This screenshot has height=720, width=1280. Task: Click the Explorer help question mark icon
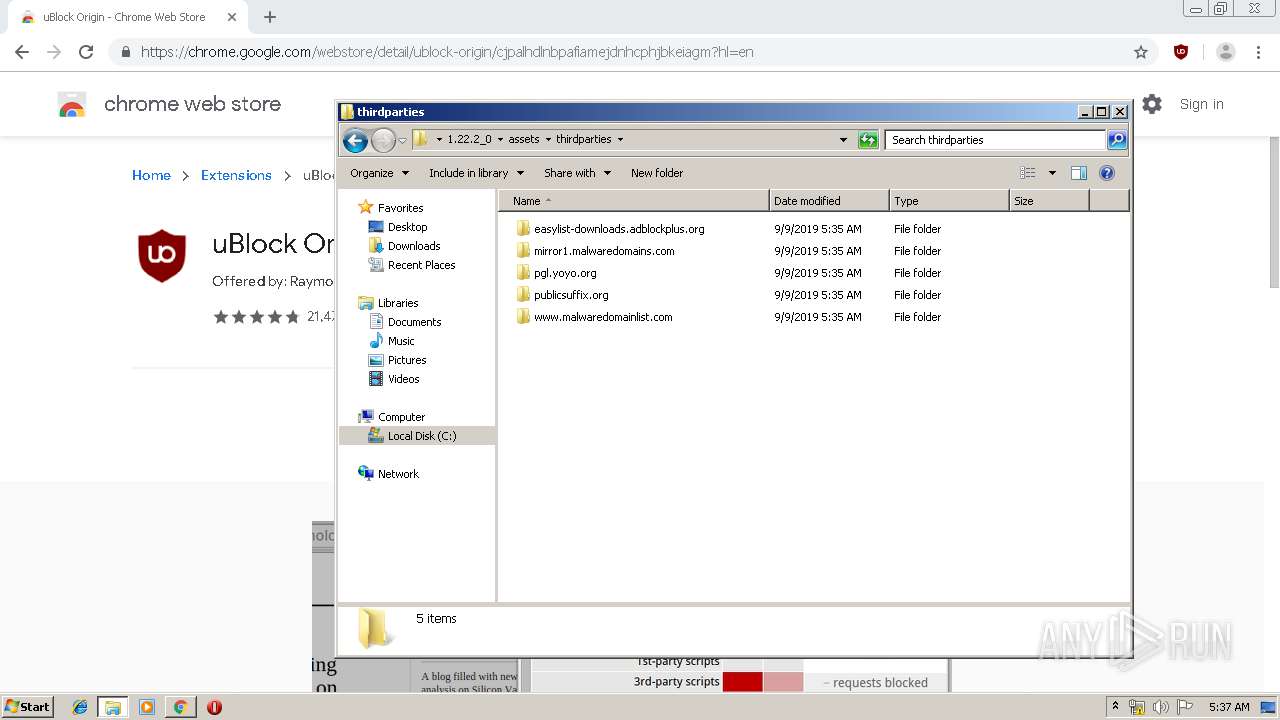(1107, 173)
